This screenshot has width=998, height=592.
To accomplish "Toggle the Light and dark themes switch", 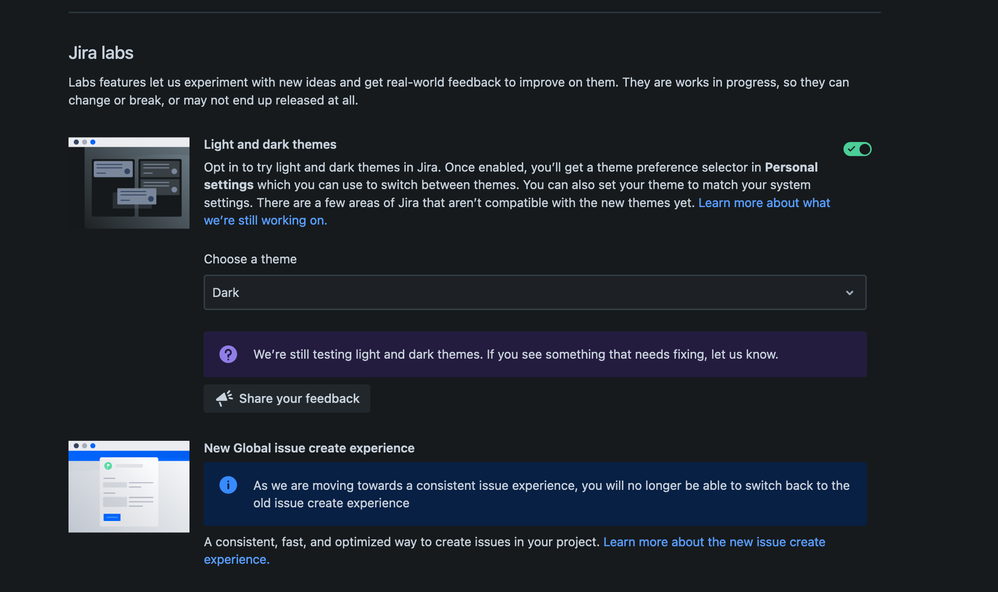I will pos(857,149).
